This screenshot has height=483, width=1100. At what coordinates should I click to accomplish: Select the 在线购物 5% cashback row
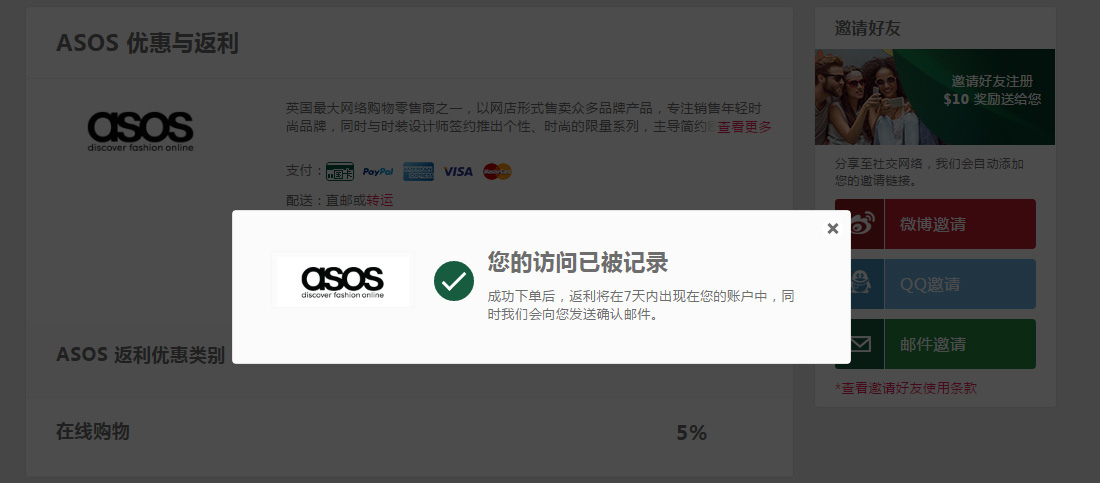[x=409, y=432]
